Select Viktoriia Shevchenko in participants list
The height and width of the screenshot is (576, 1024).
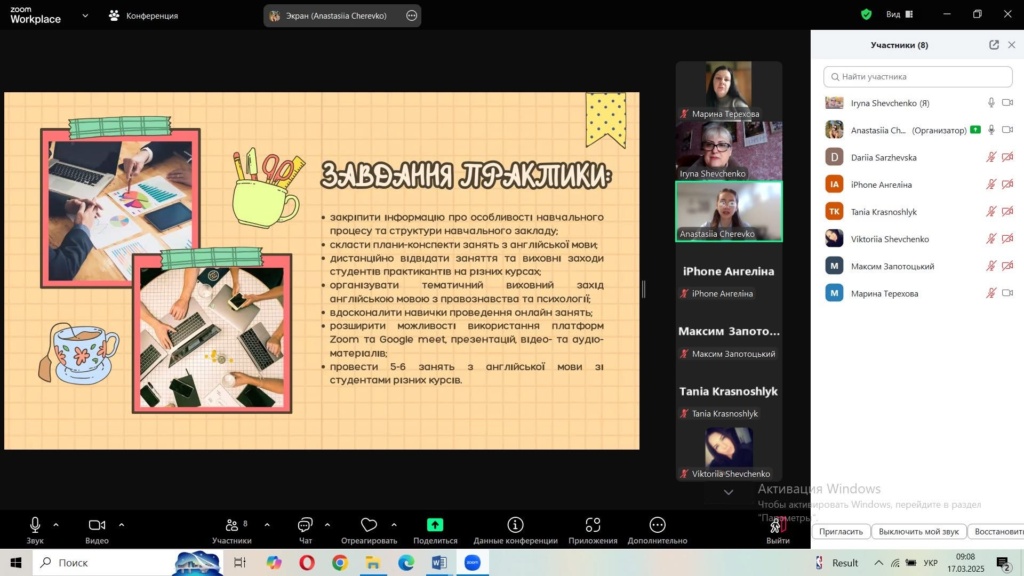pos(889,239)
